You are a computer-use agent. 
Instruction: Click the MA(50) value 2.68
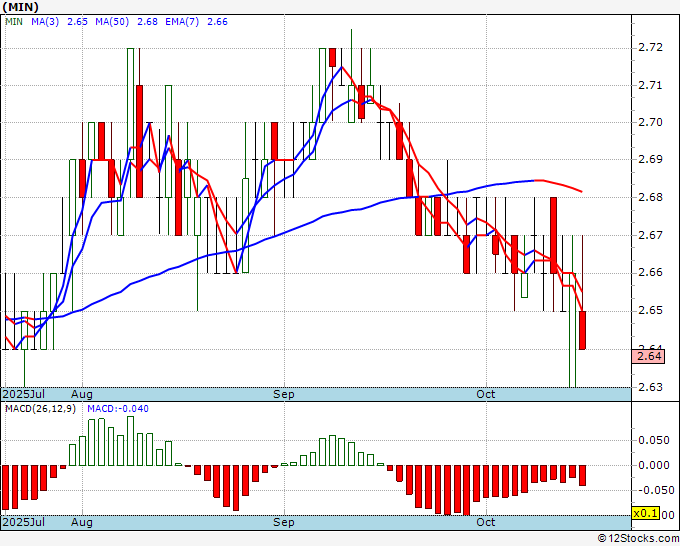[147, 22]
